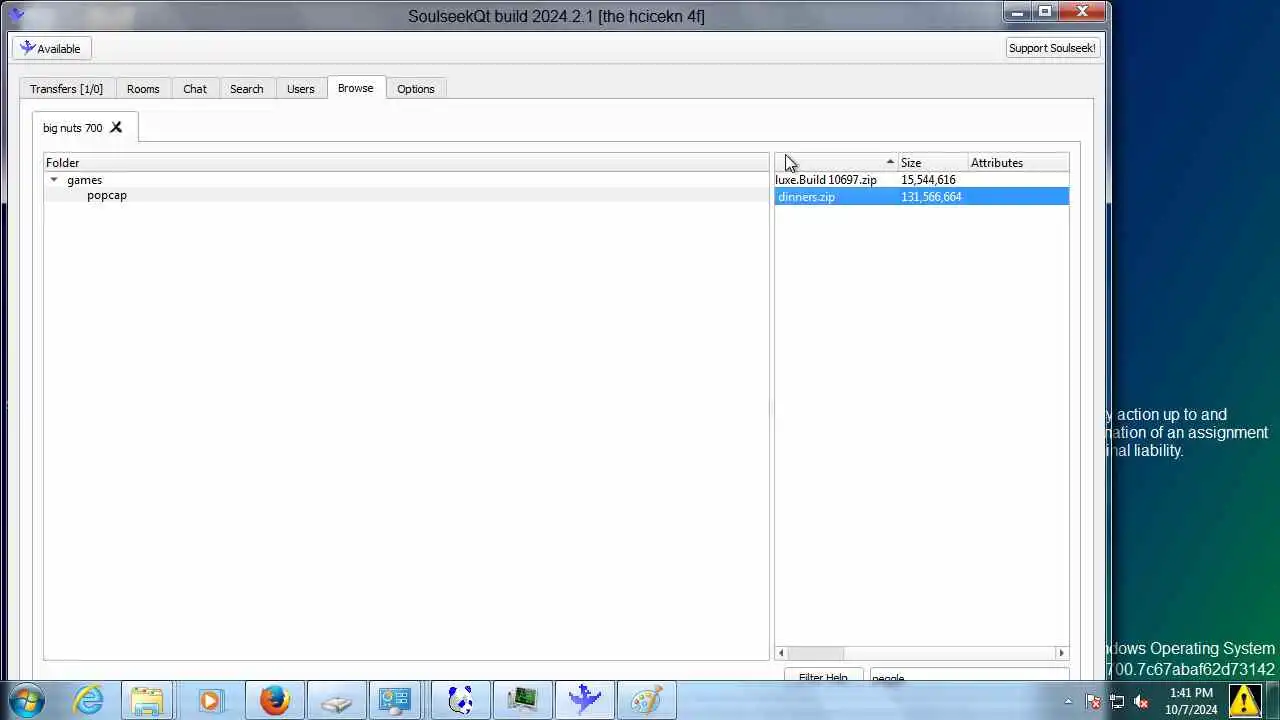Select the popcap subfolder

[107, 195]
